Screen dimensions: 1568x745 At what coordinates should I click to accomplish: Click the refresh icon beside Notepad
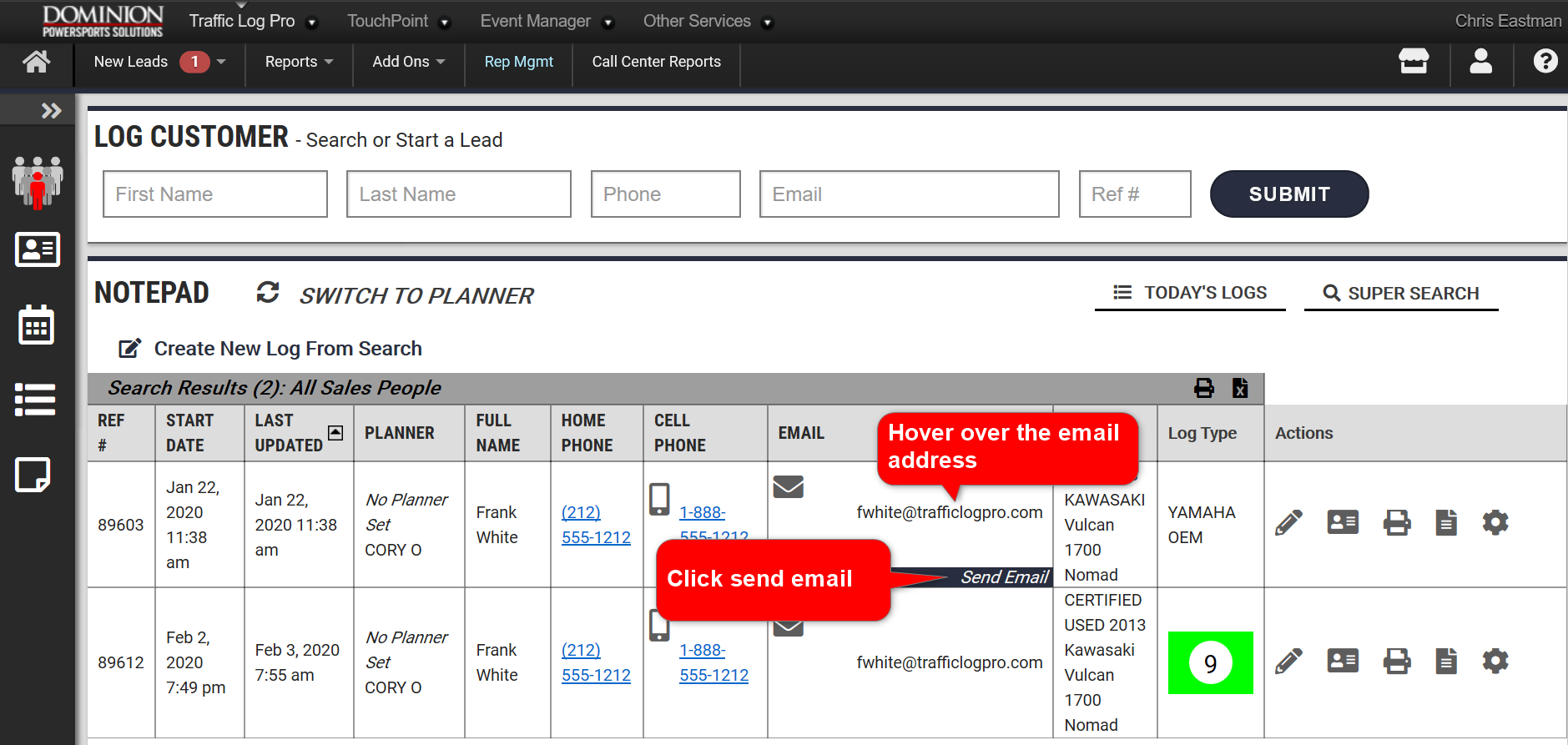pos(268,292)
